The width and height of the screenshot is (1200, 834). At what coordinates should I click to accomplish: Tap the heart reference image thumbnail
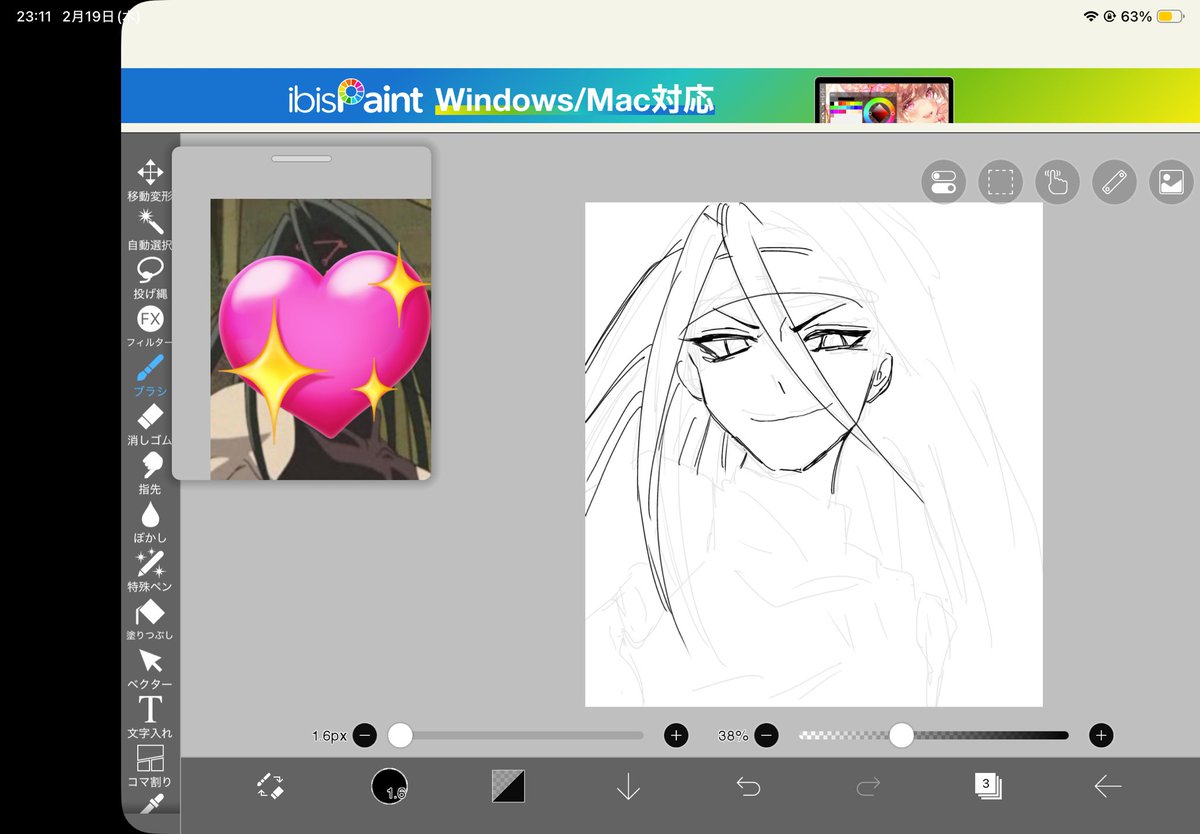pos(320,339)
